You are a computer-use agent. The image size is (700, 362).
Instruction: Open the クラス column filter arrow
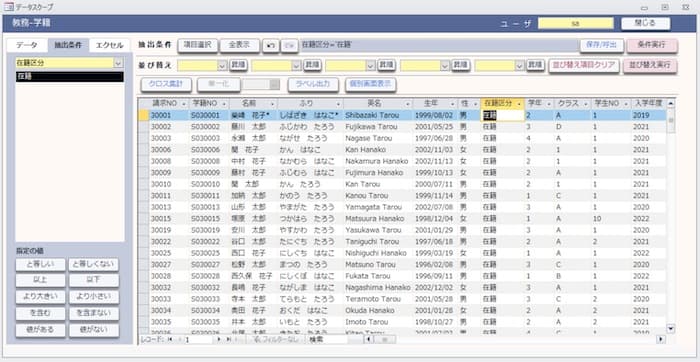point(586,104)
